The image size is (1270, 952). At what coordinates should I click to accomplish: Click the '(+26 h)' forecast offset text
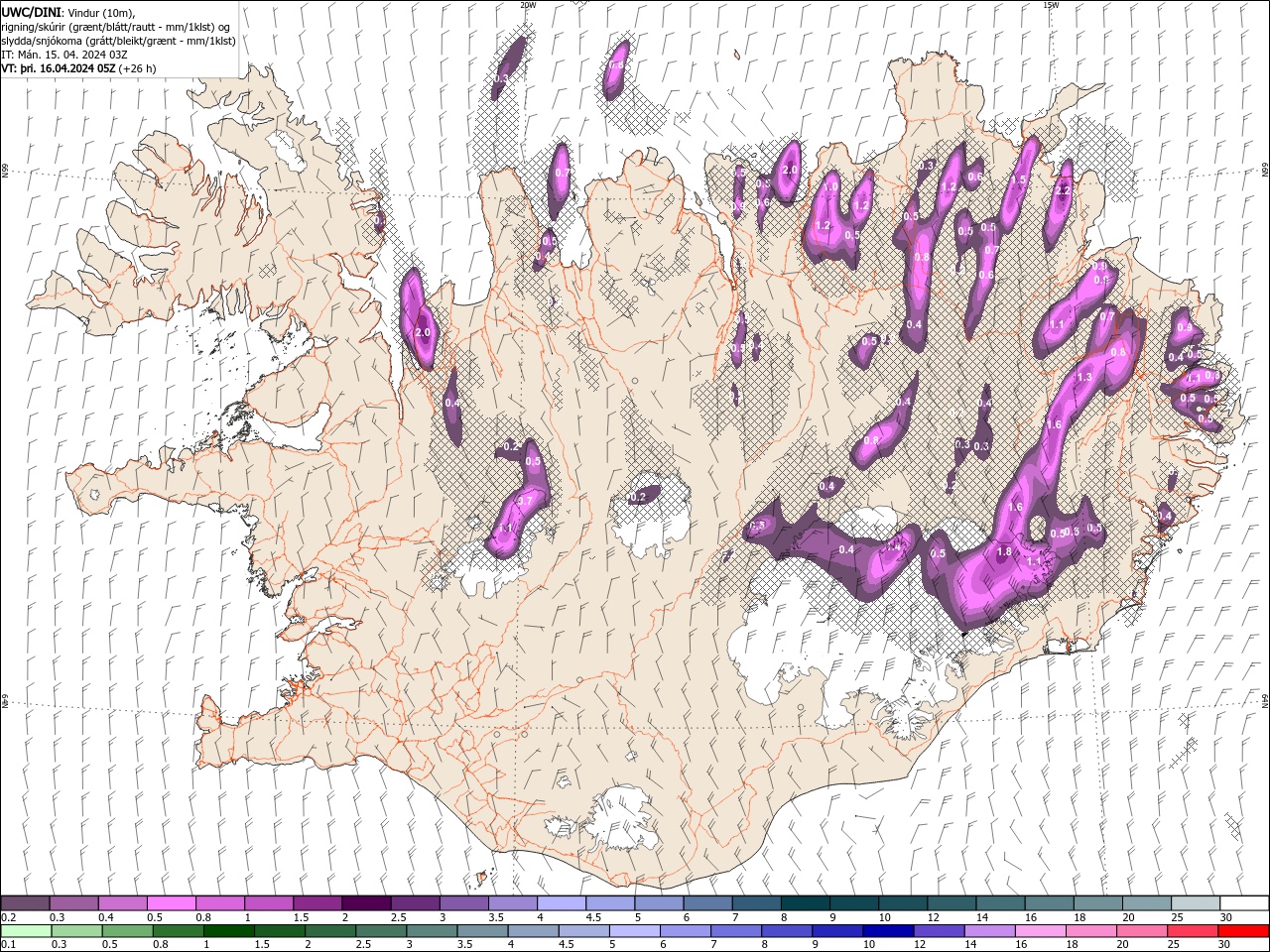click(137, 68)
